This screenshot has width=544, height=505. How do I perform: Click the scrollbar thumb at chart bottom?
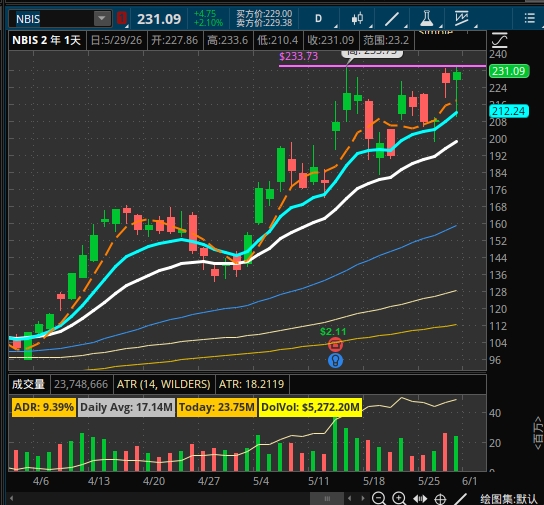[327, 498]
